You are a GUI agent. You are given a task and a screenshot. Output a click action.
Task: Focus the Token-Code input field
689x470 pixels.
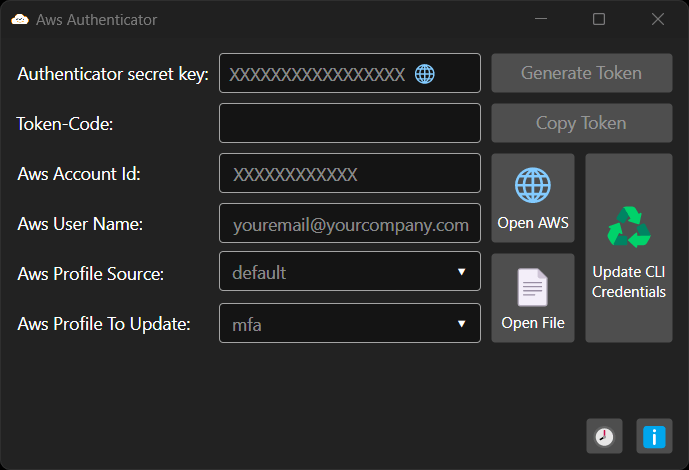[x=350, y=123]
